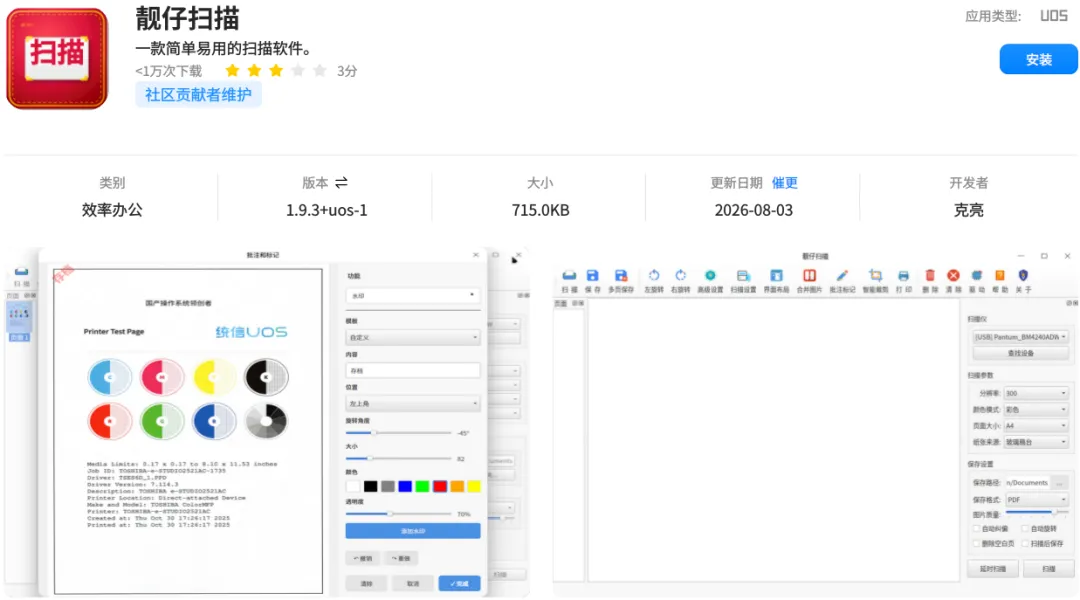
Task: Click the 查找设备 find device button
Action: tap(1020, 353)
